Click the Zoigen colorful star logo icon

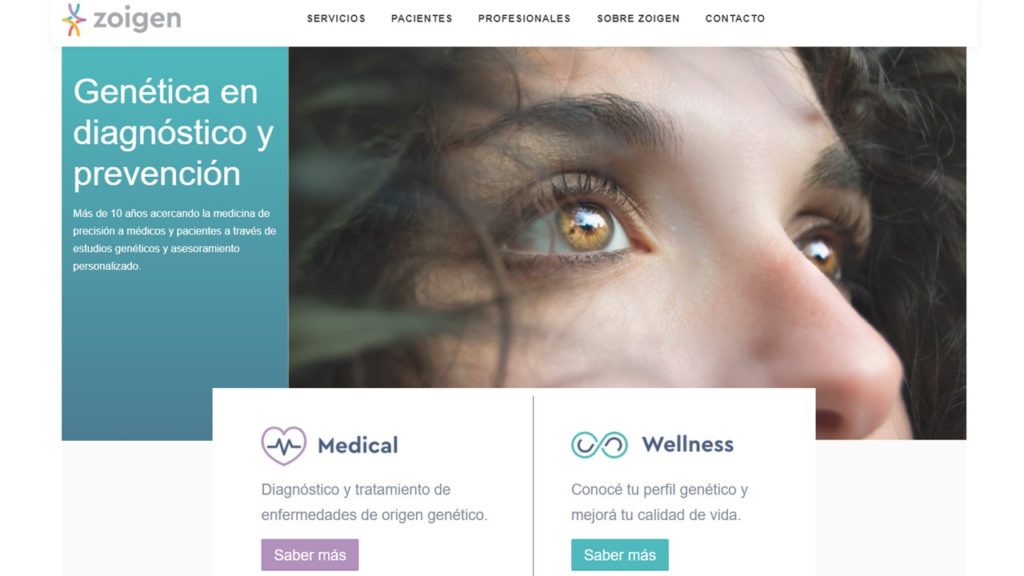point(74,20)
